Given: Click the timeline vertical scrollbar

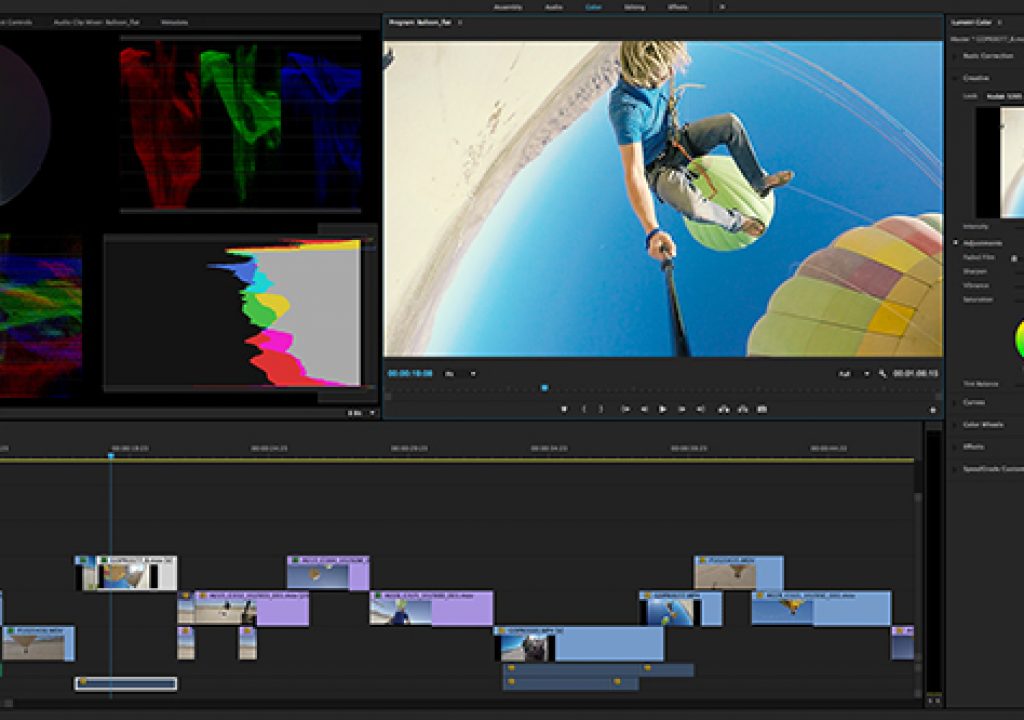Looking at the screenshot, I should click(x=918, y=575).
